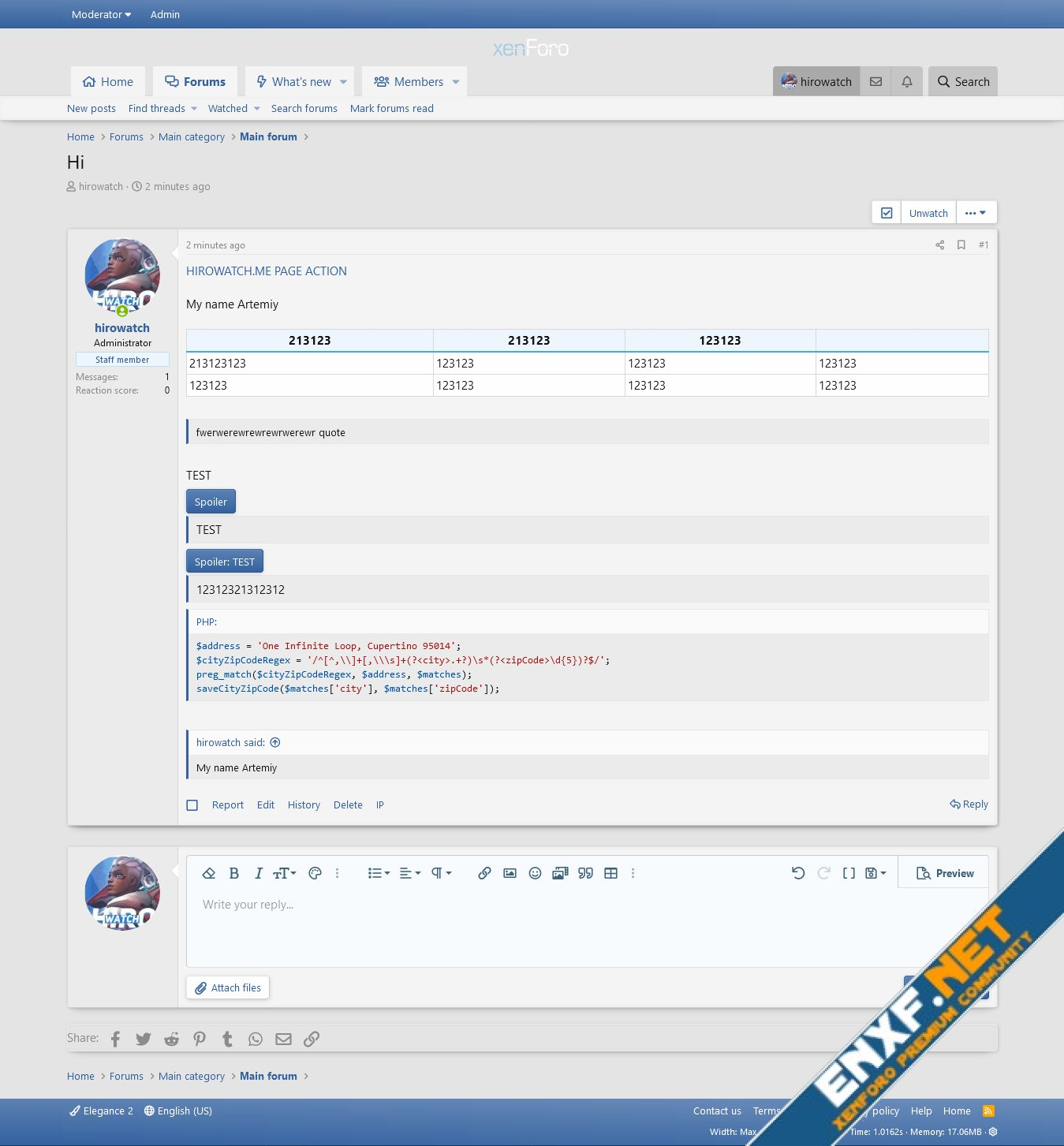1064x1146 pixels.
Task: Insert a table using the editor toolbar
Action: (x=610, y=873)
